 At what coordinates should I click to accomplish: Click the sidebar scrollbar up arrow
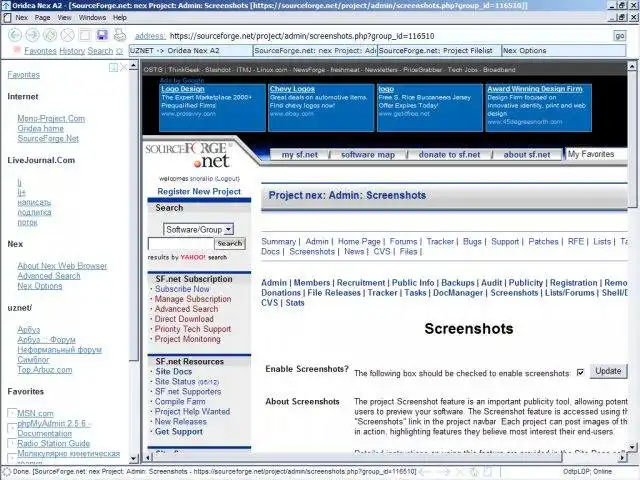pos(133,65)
